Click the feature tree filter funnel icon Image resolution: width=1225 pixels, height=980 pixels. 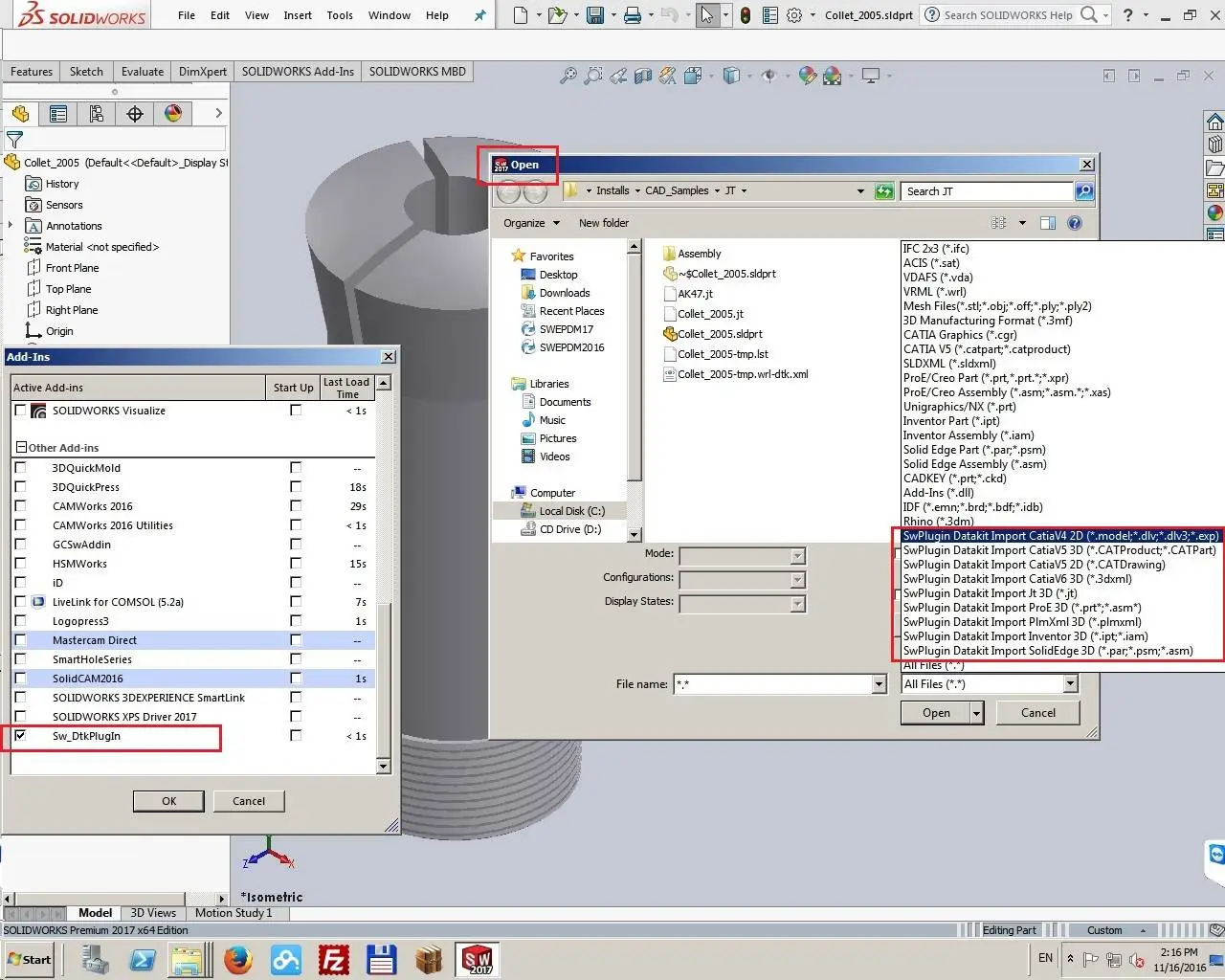14,140
